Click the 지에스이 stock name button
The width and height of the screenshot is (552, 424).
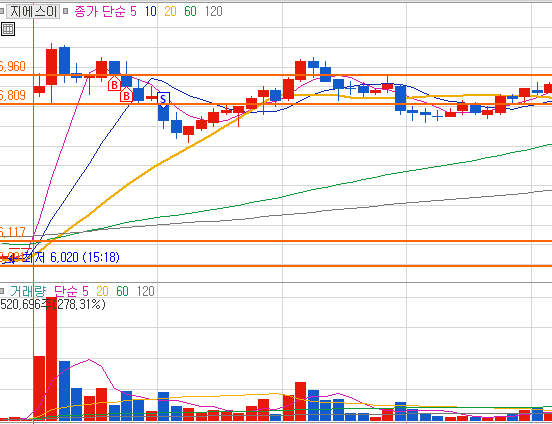[x=33, y=12]
